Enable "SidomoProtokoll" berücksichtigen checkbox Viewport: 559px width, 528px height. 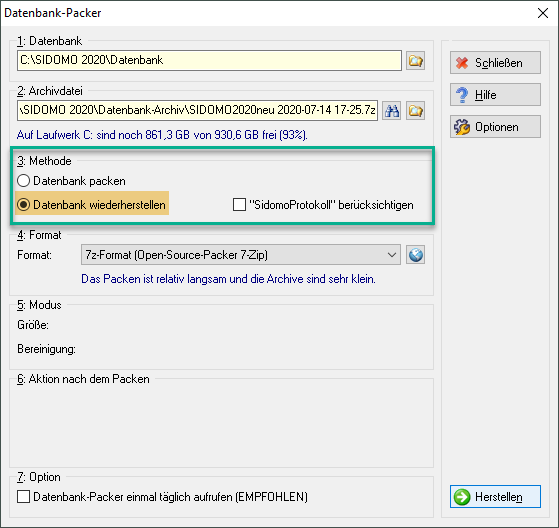coord(239,205)
